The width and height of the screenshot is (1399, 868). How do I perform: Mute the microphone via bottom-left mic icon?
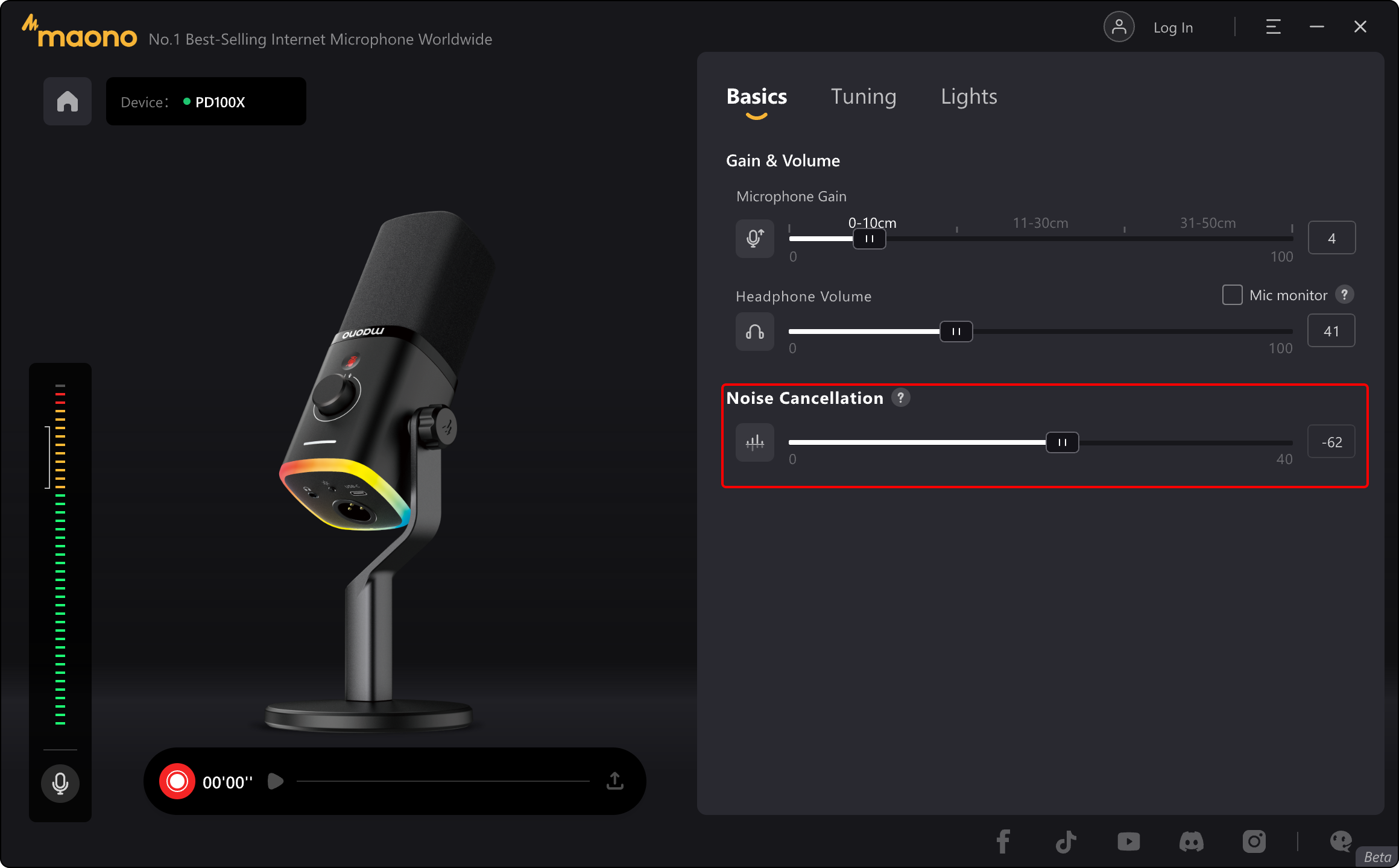[x=60, y=783]
